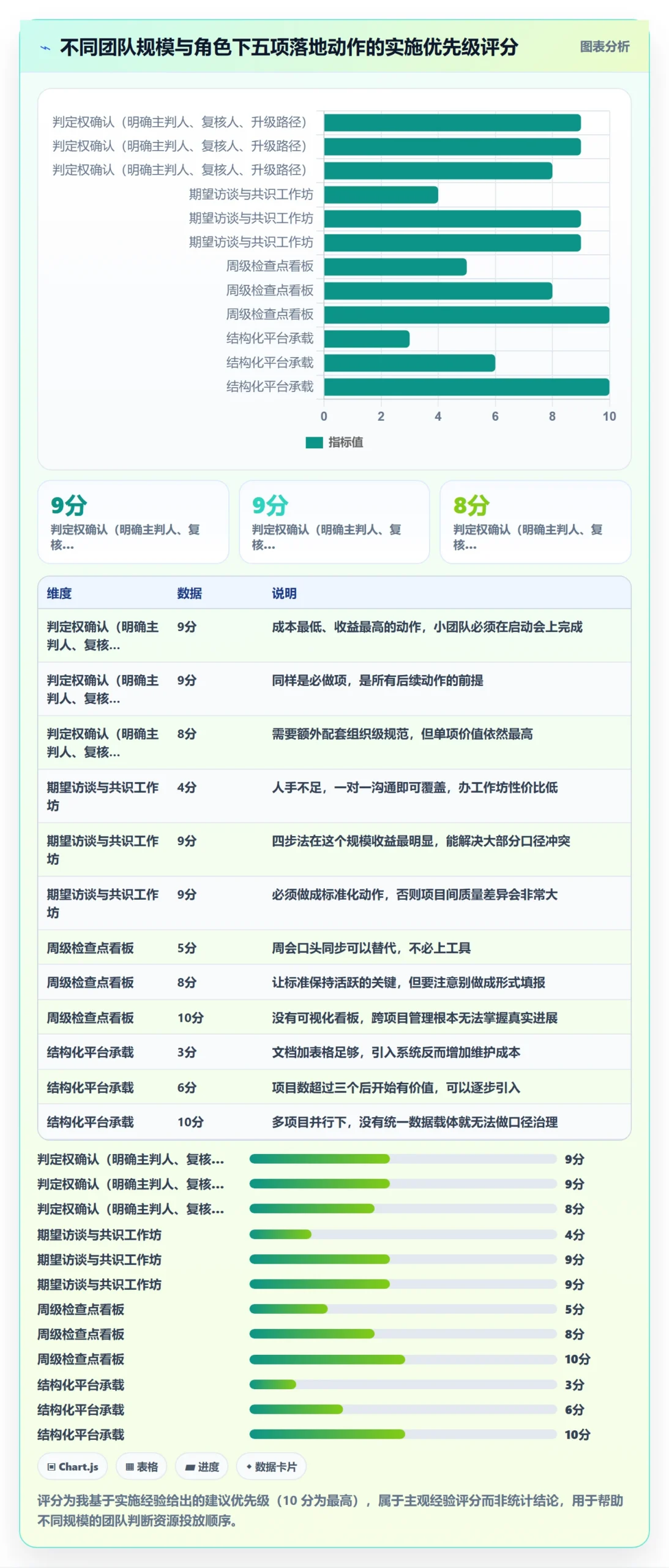669x1568 pixels.
Task: Click row text 需要额外配套组织级规范，但单项价值依然最高
Action: pyautogui.click(x=402, y=734)
